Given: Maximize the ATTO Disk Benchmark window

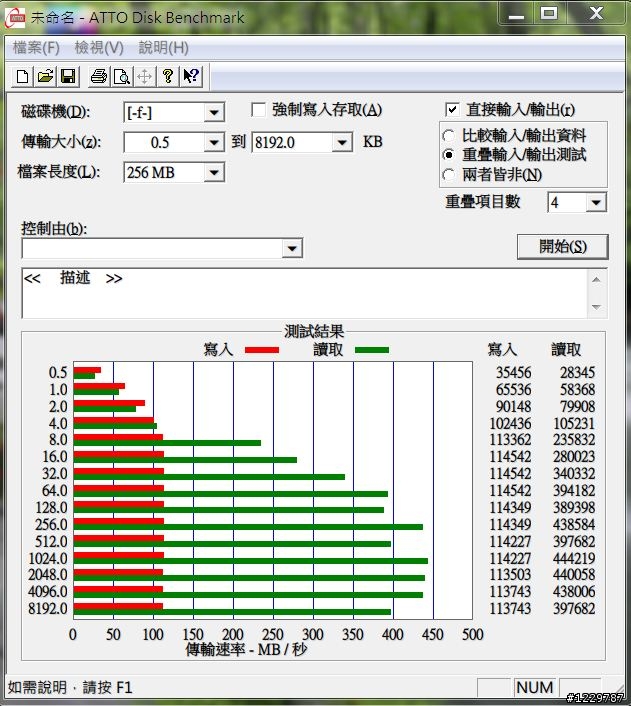Looking at the screenshot, I should click(549, 14).
